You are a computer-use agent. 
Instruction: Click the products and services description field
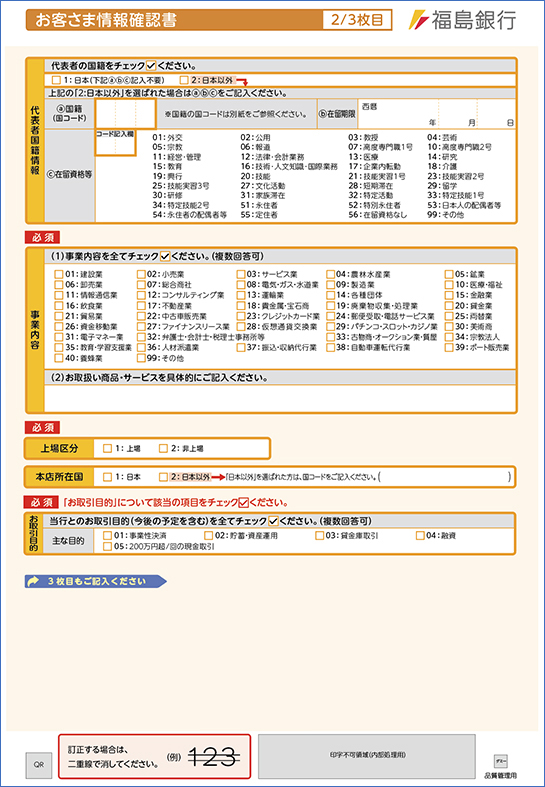(x=280, y=398)
